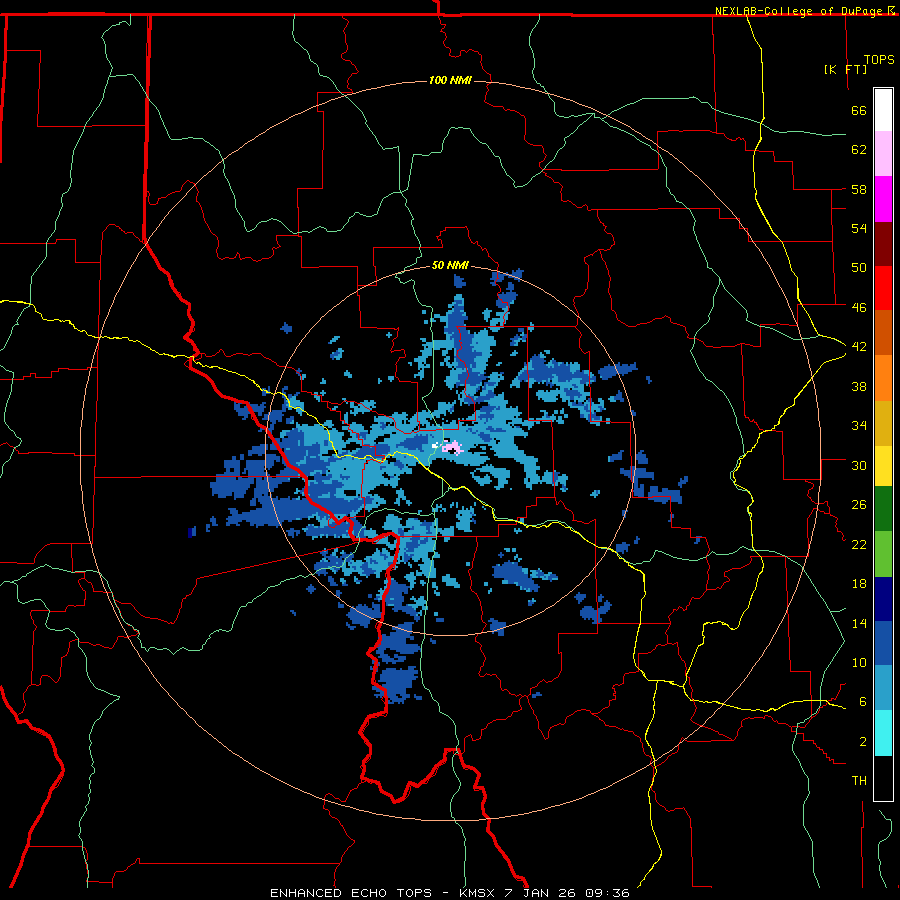Click the magenta legend swatch
Screen dimensions: 900x900
(883, 199)
